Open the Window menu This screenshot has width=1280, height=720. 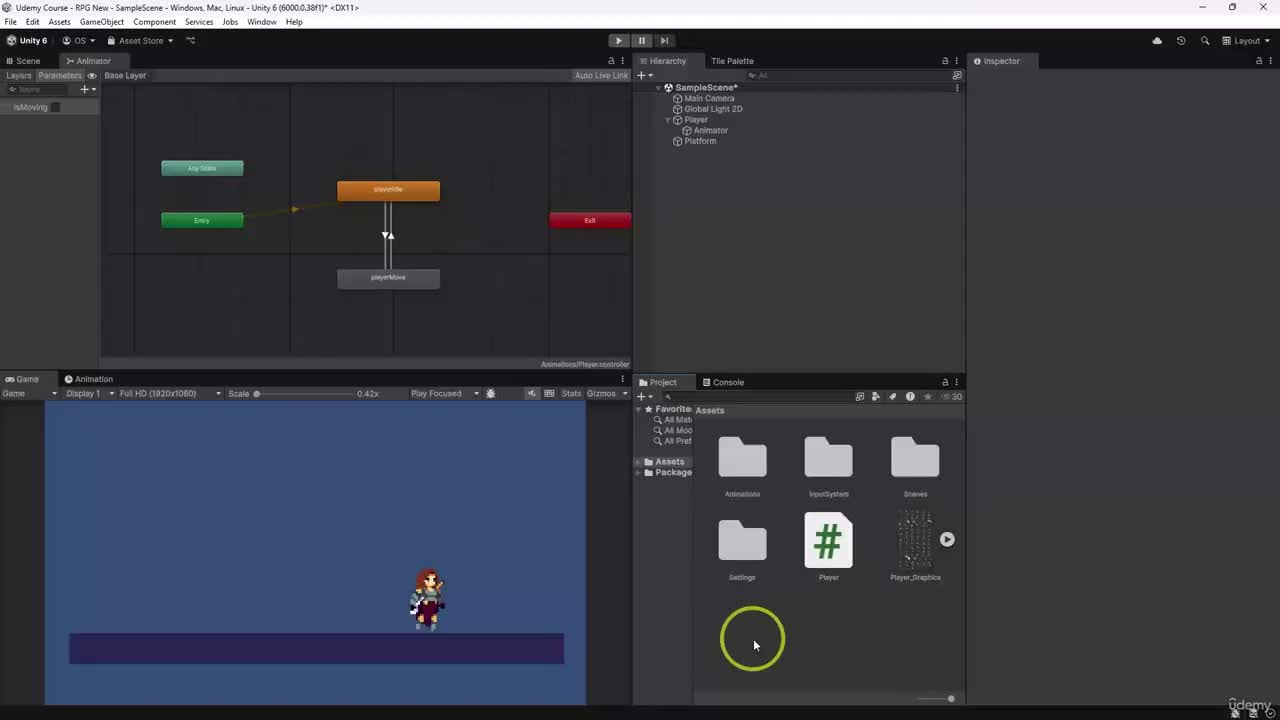[x=262, y=22]
